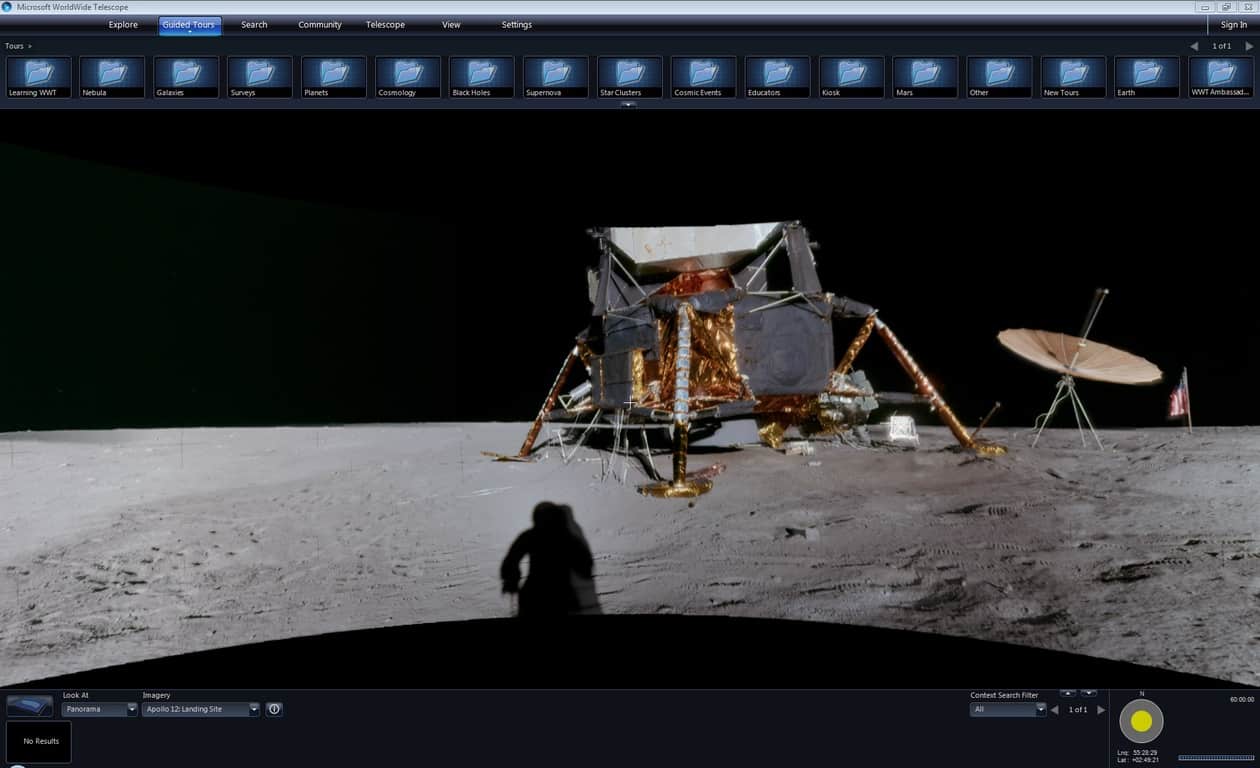This screenshot has height=768, width=1260.
Task: Go to next page of tours
Action: (x=1249, y=46)
